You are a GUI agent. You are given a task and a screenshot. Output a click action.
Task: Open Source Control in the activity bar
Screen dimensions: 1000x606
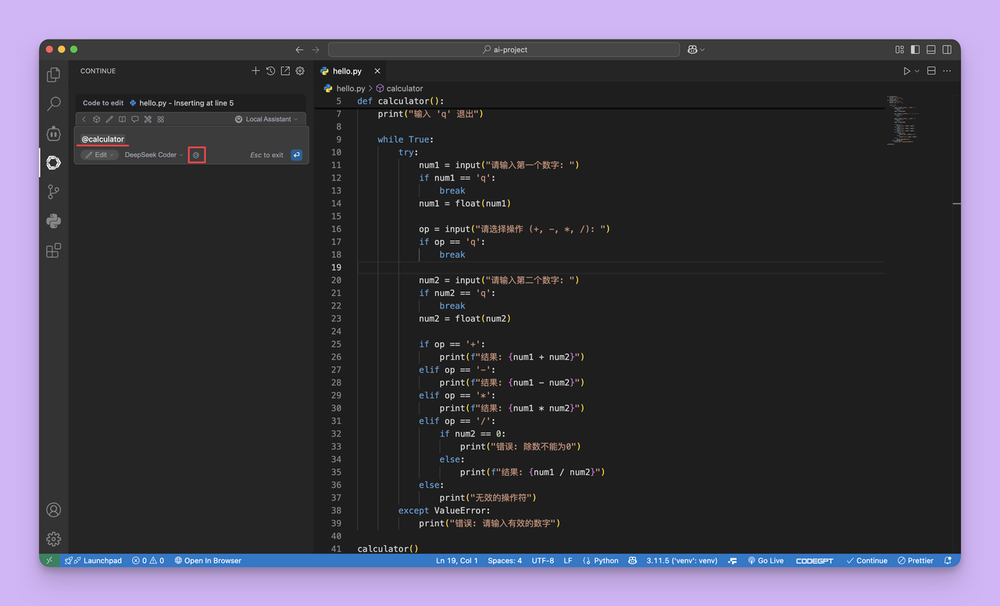click(54, 192)
